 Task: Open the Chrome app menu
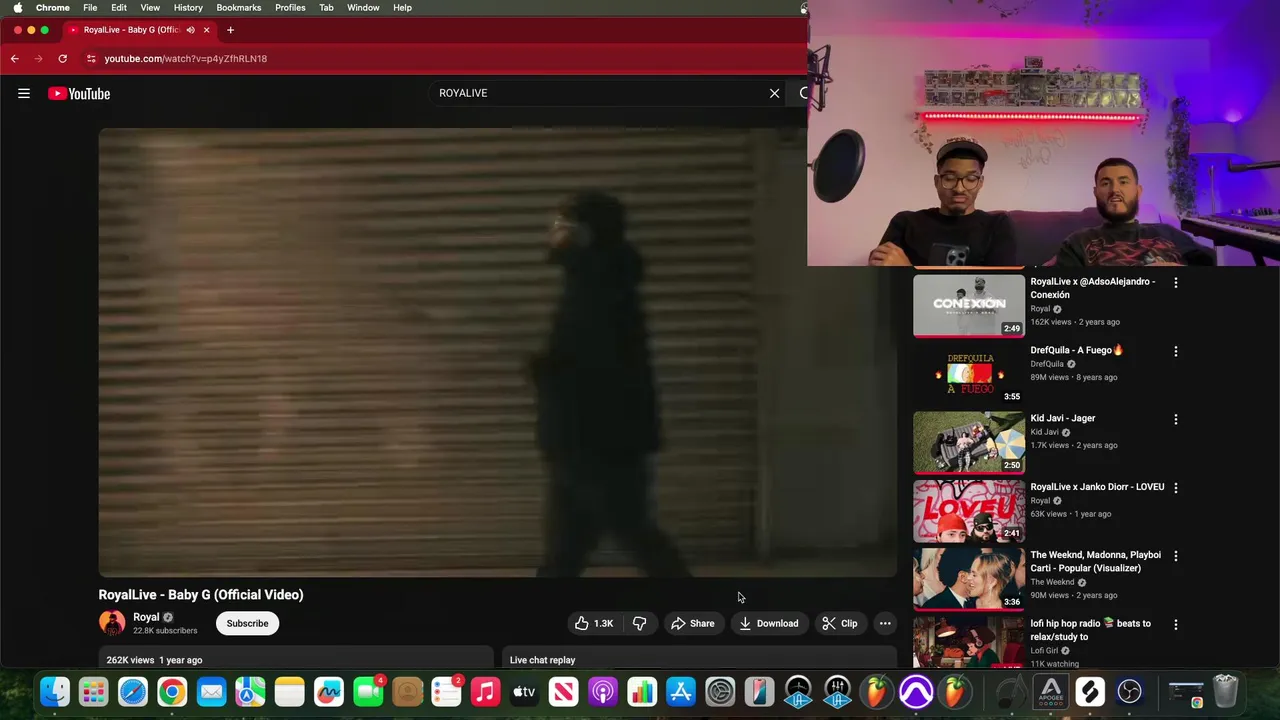[x=53, y=7]
